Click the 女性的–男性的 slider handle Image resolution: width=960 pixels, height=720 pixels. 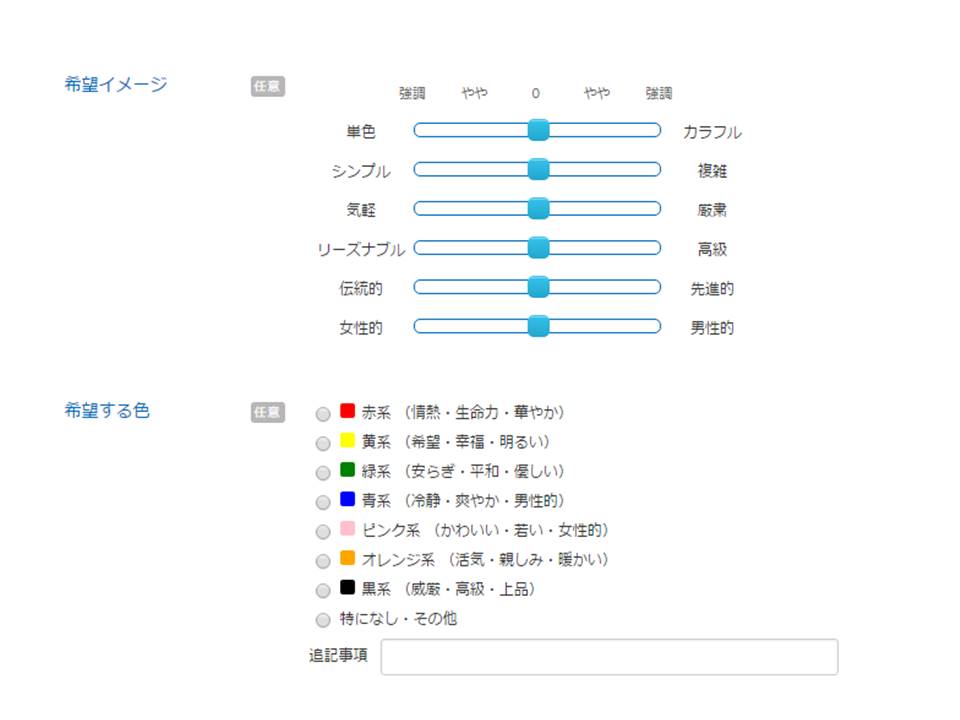point(538,326)
